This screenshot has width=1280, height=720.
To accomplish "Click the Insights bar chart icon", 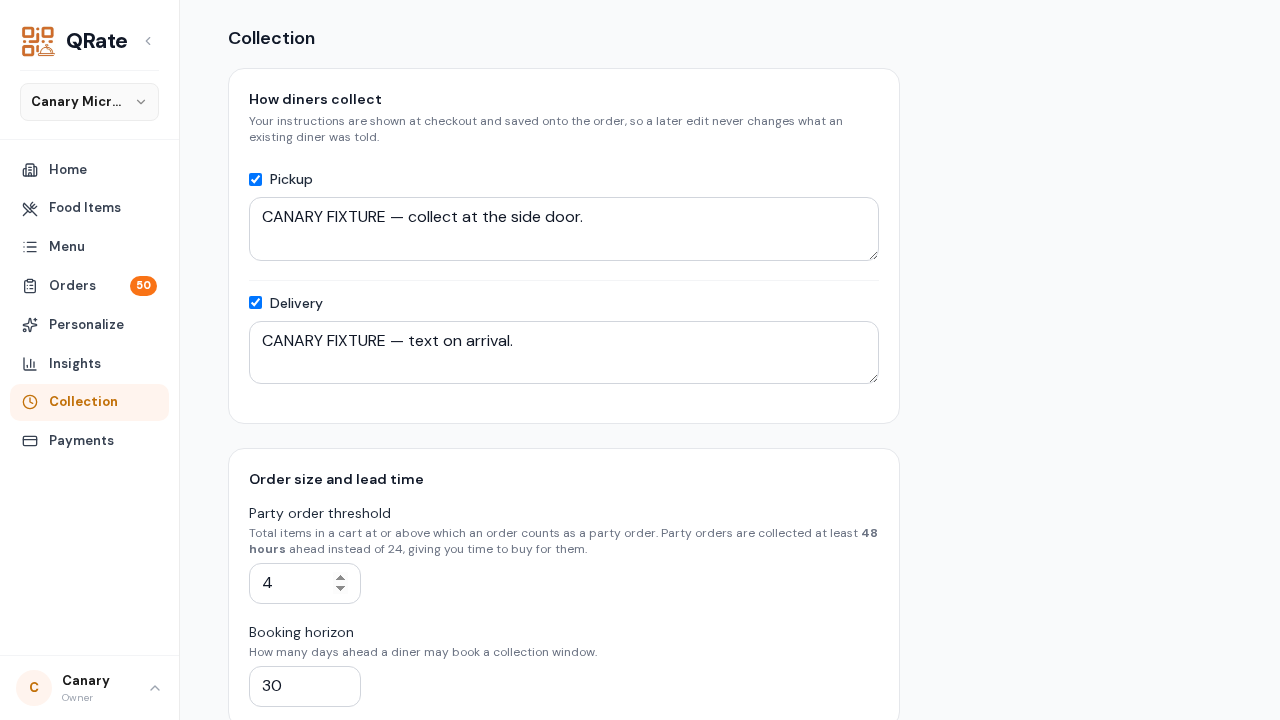I will point(30,364).
